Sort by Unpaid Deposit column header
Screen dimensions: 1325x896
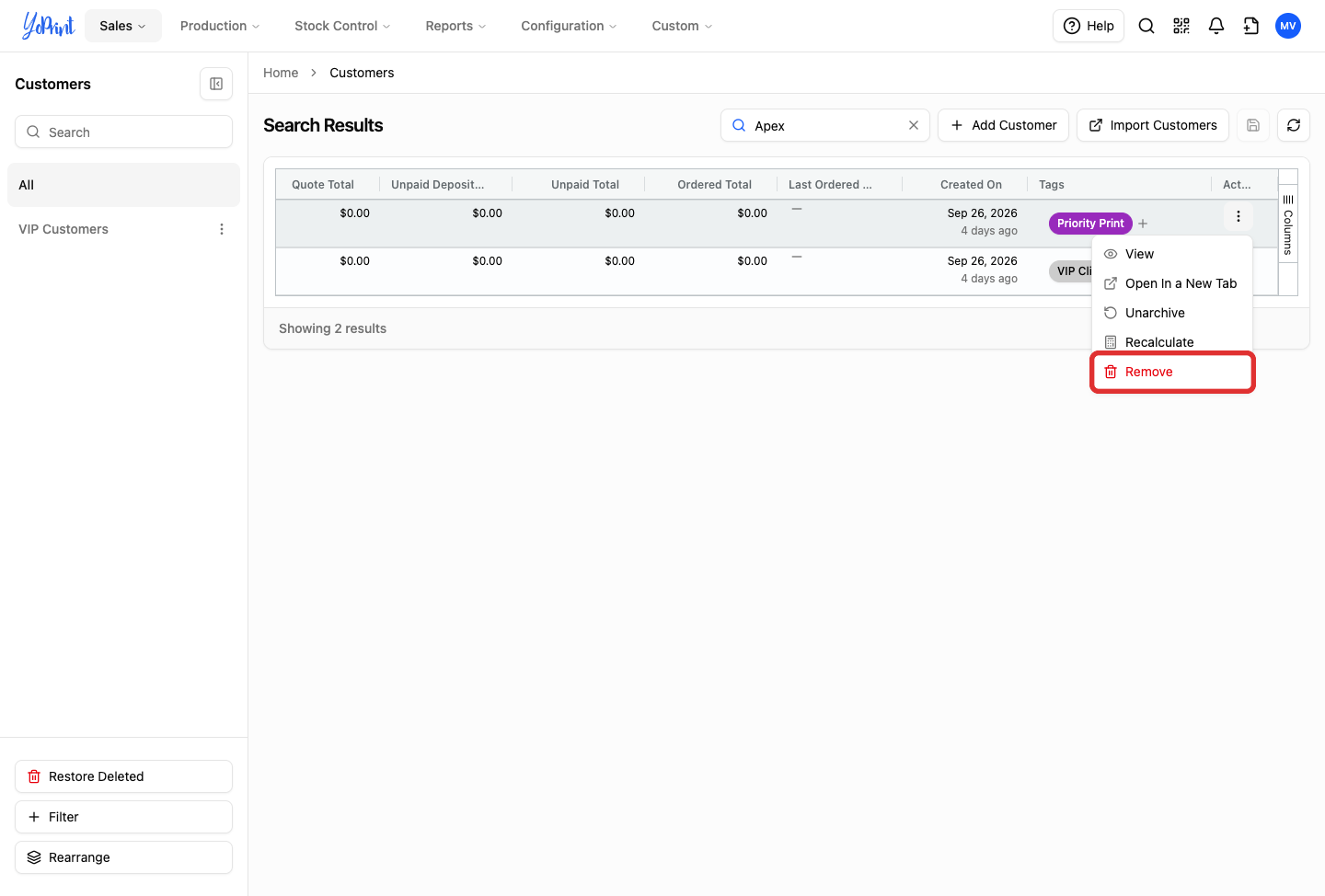[438, 185]
